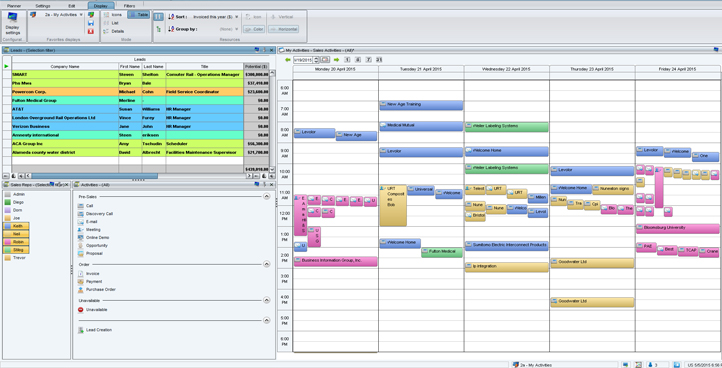Switch to the Filters tab
722x368 pixels.
[129, 6]
